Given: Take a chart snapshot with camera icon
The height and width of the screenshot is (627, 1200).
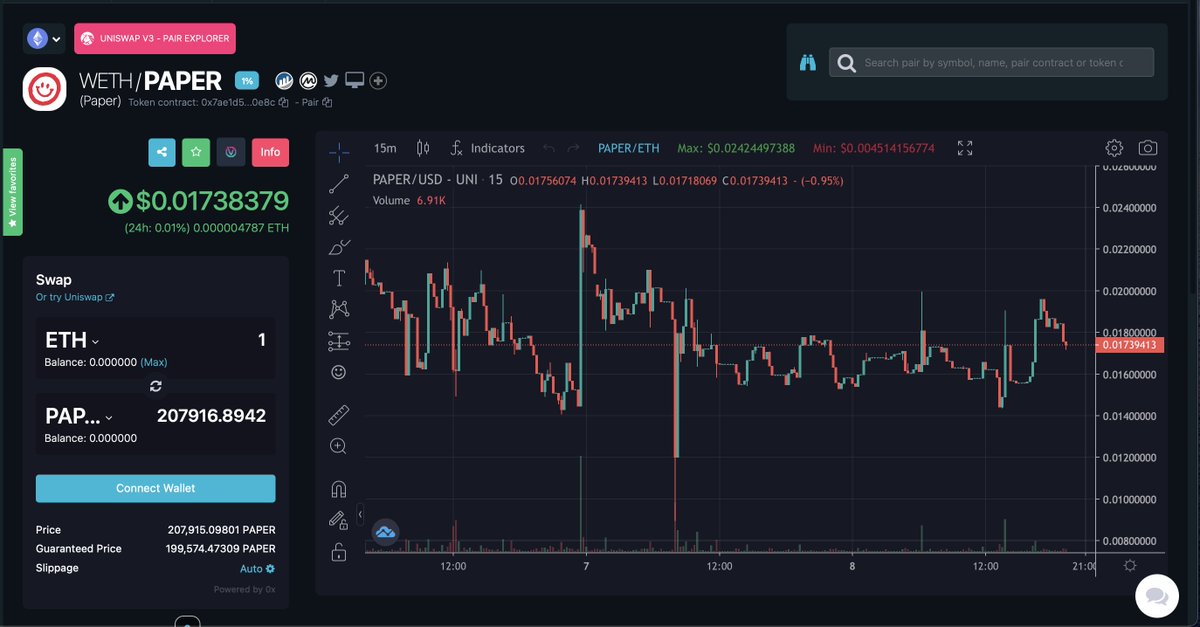Looking at the screenshot, I should (x=1148, y=148).
